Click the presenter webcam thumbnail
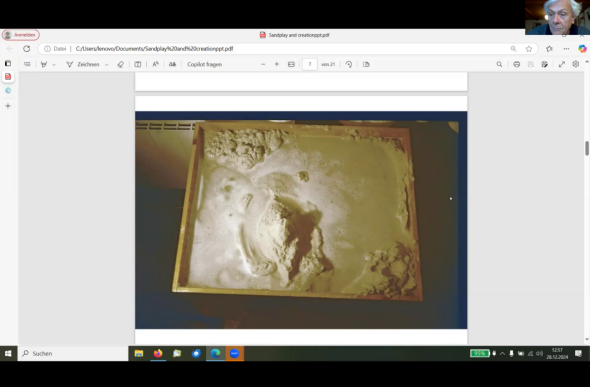 click(558, 17)
